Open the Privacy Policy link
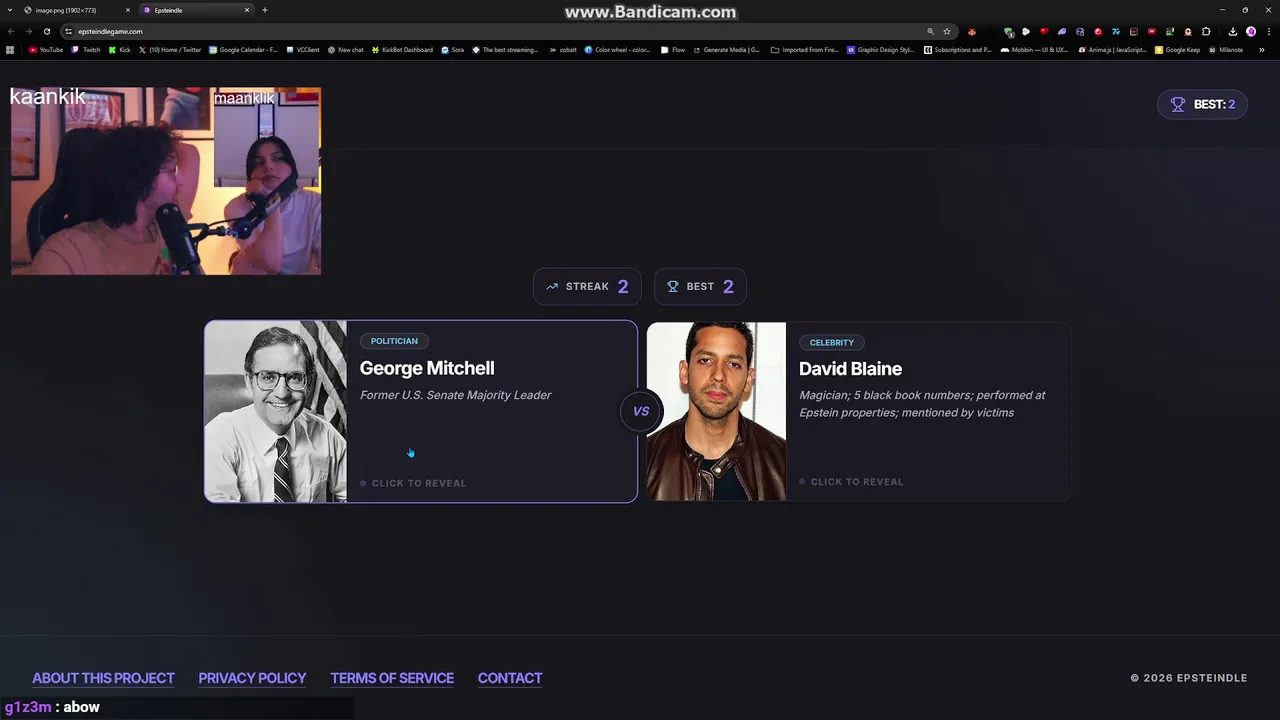The image size is (1280, 720). click(252, 678)
